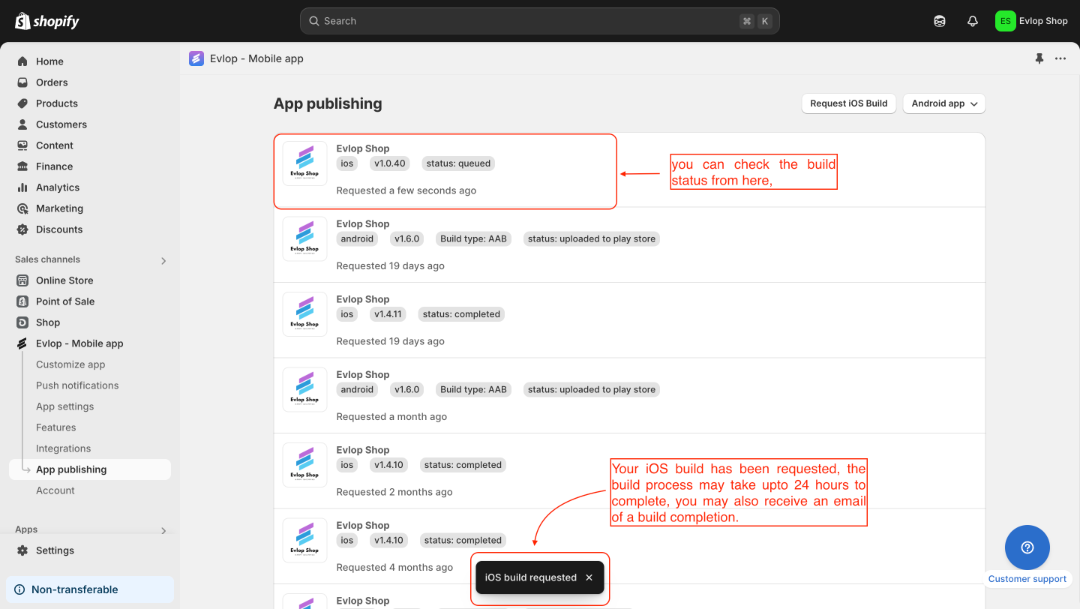Click the Search input field
The image size is (1080, 609).
point(540,21)
